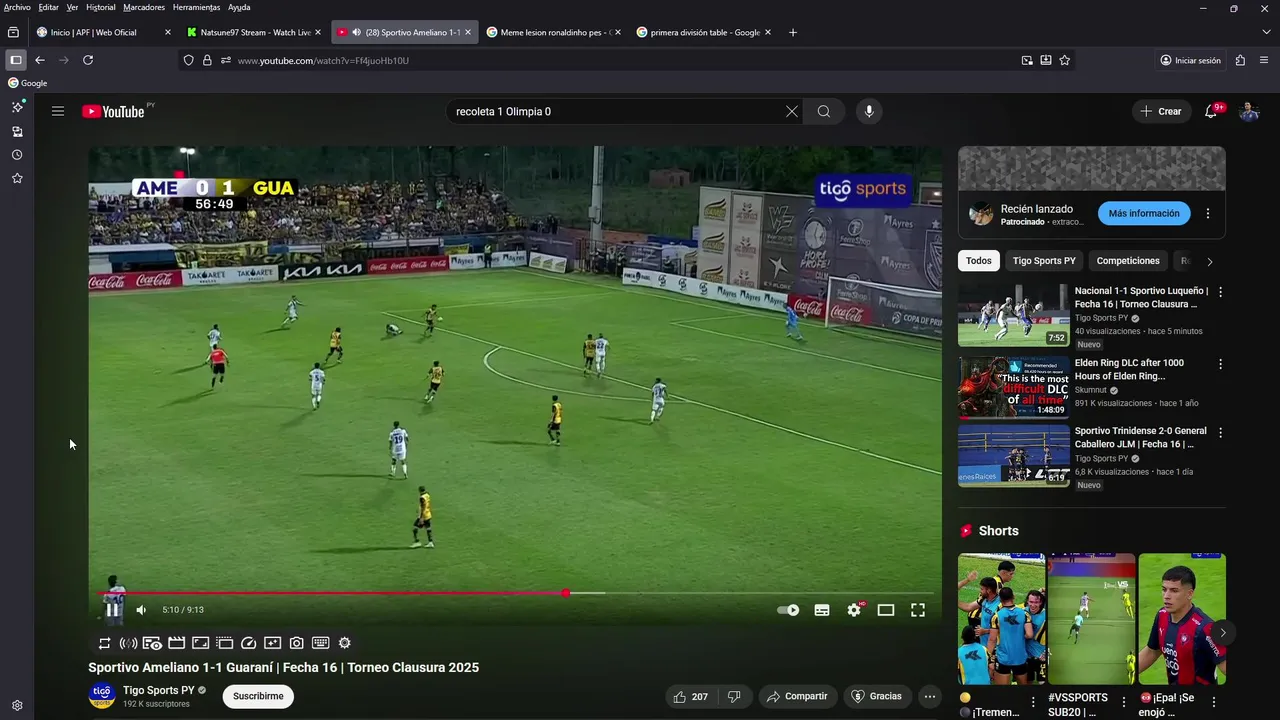Click the cards eye visibility icon
Viewport: 1280px width, 720px height.
click(152, 643)
